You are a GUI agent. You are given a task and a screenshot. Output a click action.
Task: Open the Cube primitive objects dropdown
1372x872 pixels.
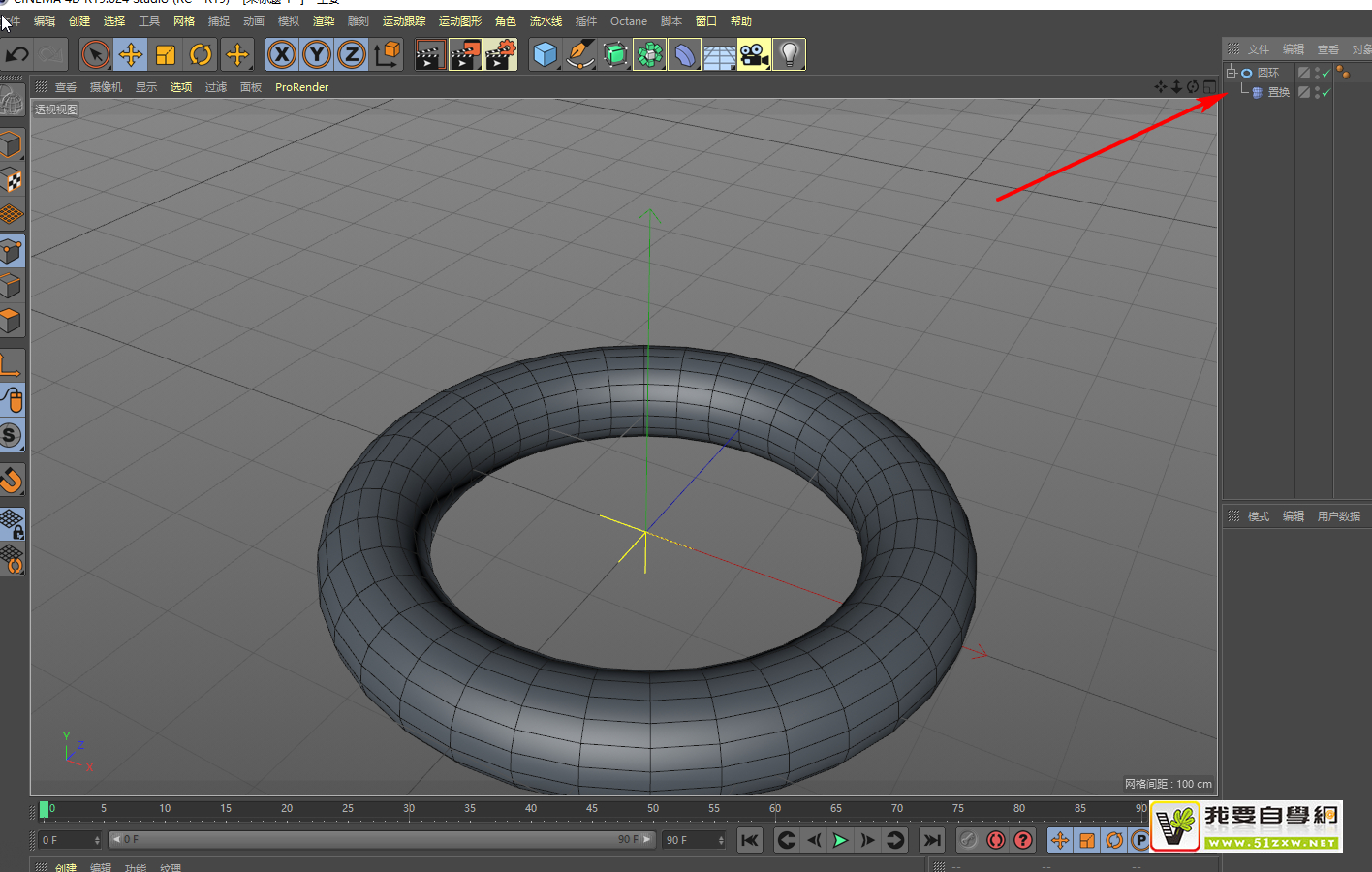click(546, 54)
